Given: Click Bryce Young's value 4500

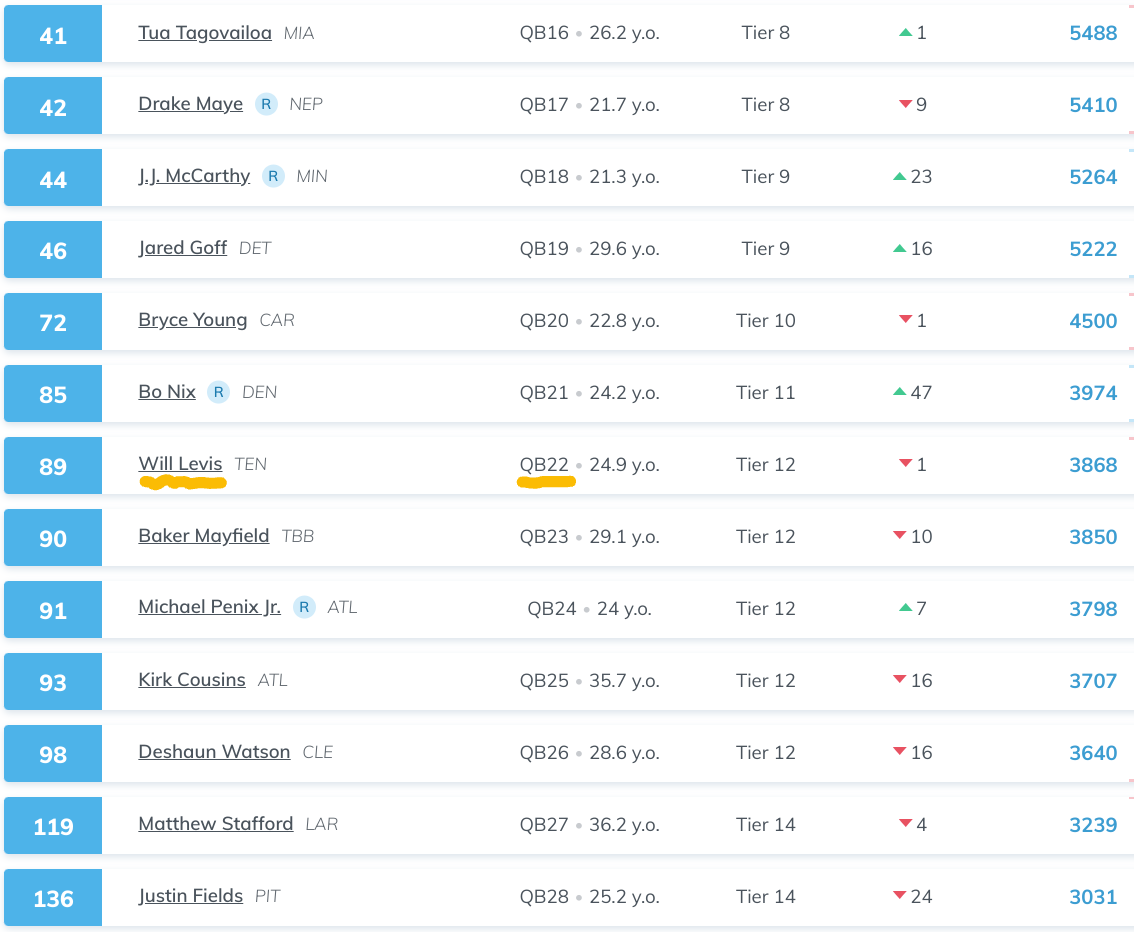Looking at the screenshot, I should [x=1093, y=321].
